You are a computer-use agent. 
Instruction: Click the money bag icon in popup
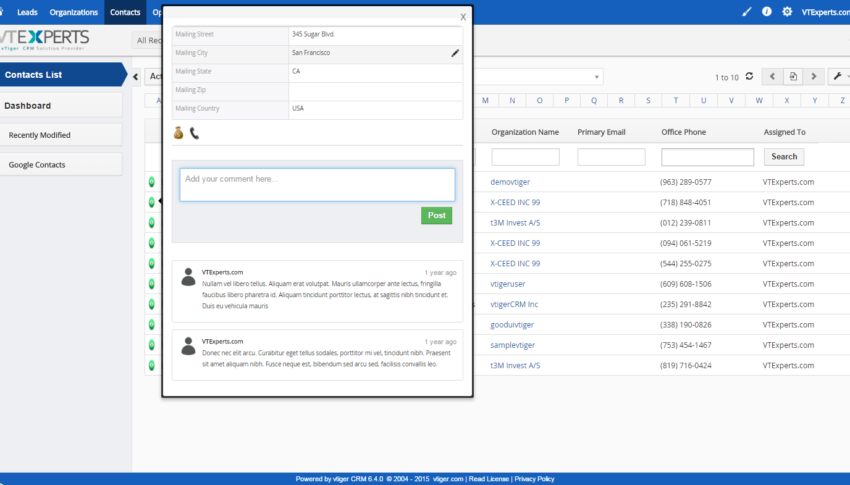click(178, 133)
